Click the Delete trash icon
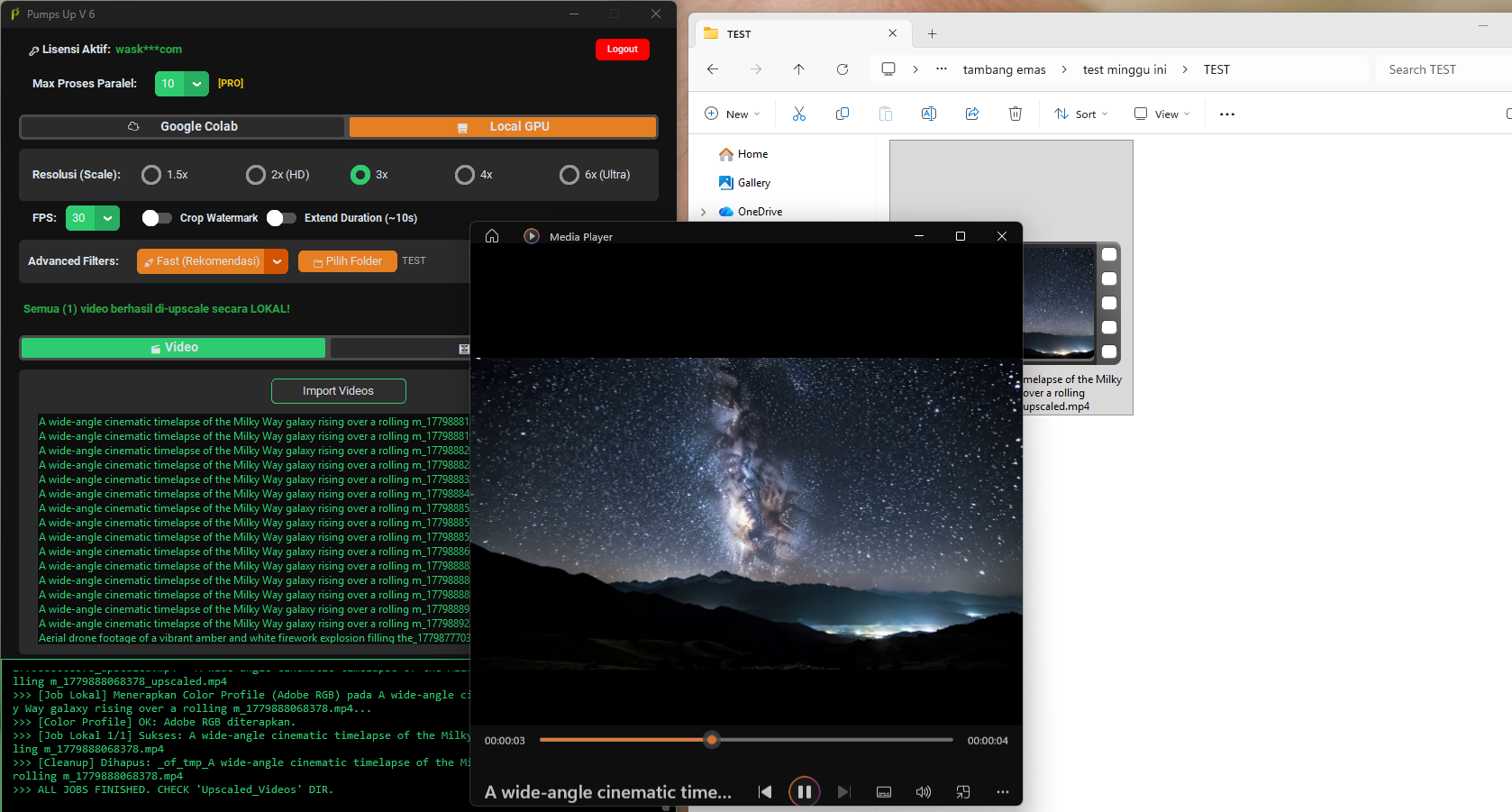Viewport: 1512px width, 812px height. click(1016, 114)
